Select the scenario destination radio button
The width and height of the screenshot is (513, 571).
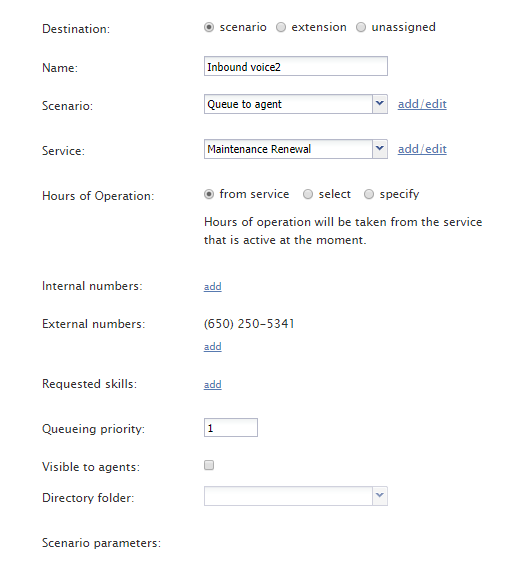(209, 27)
